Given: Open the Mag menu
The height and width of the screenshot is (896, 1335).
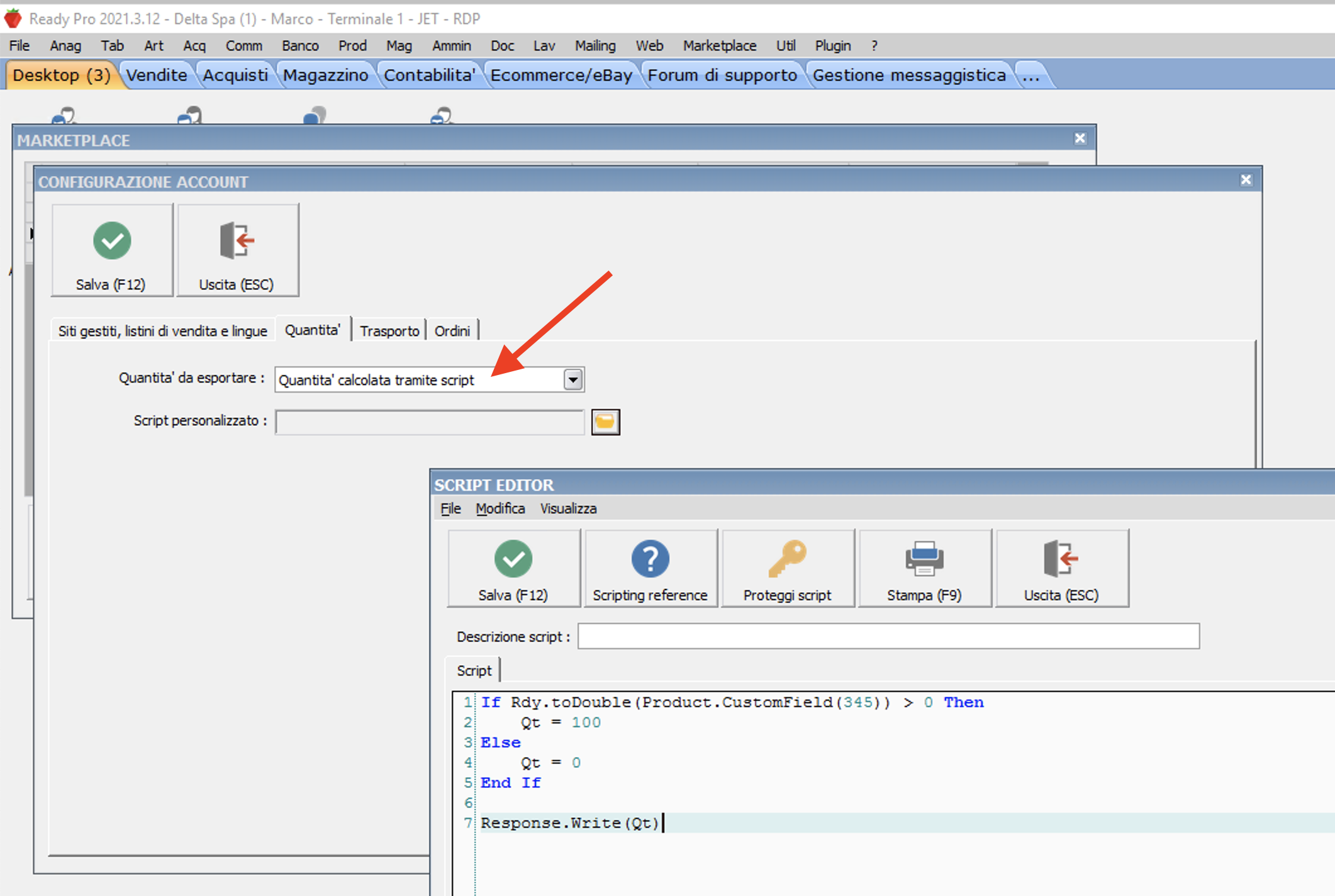Looking at the screenshot, I should [399, 46].
